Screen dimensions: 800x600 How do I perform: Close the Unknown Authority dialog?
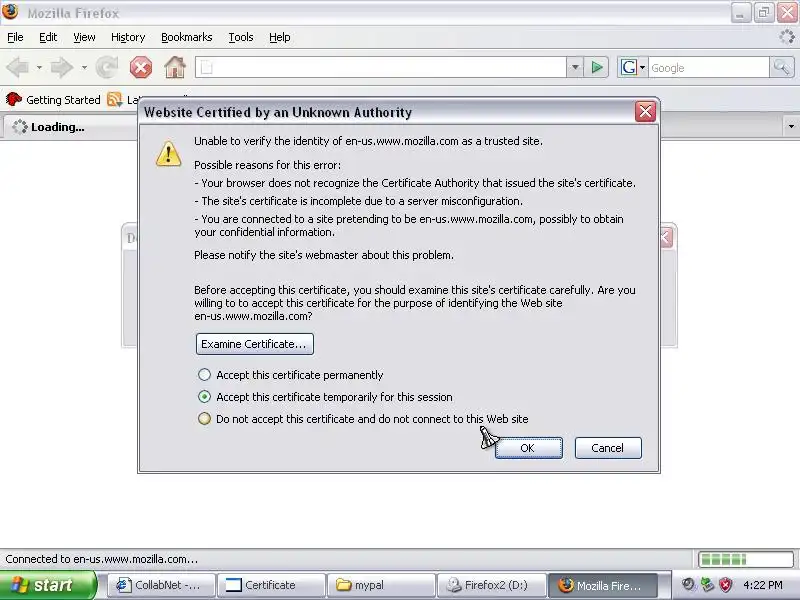645,111
